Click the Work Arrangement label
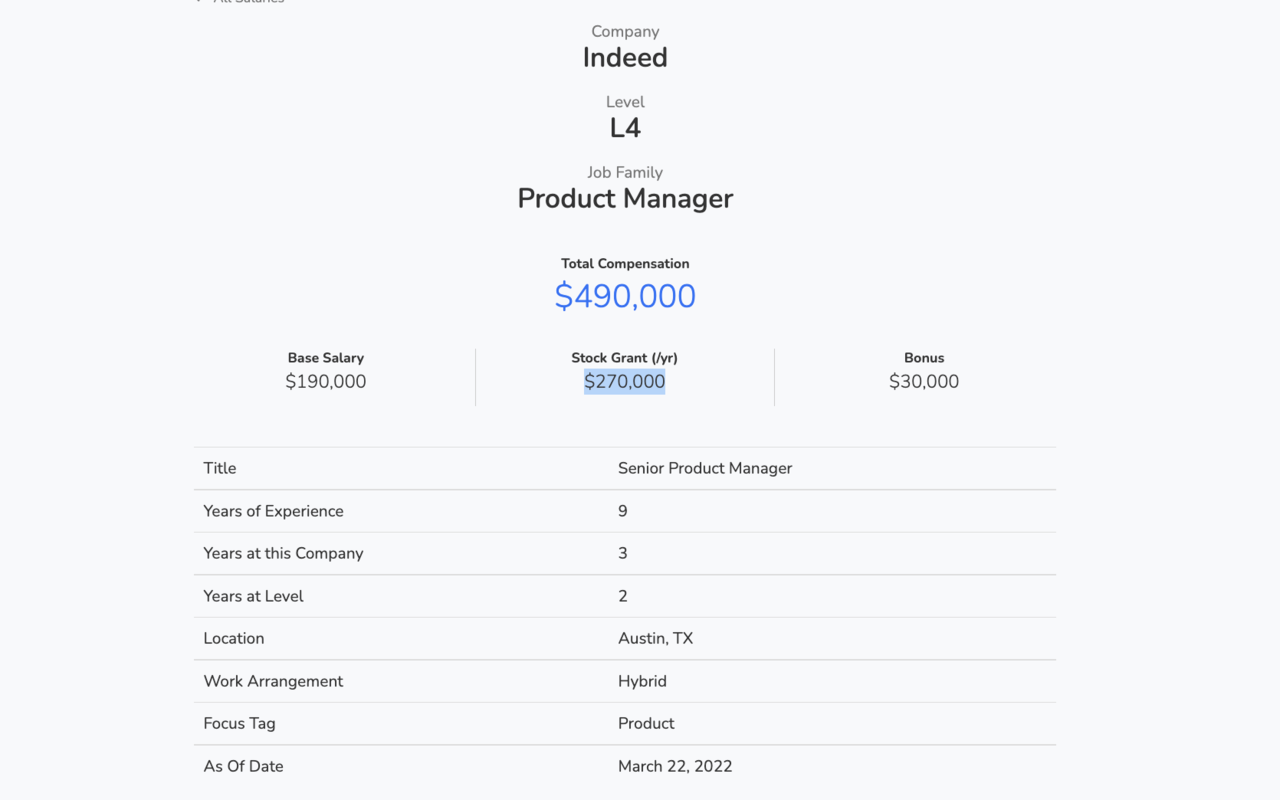 pyautogui.click(x=273, y=681)
